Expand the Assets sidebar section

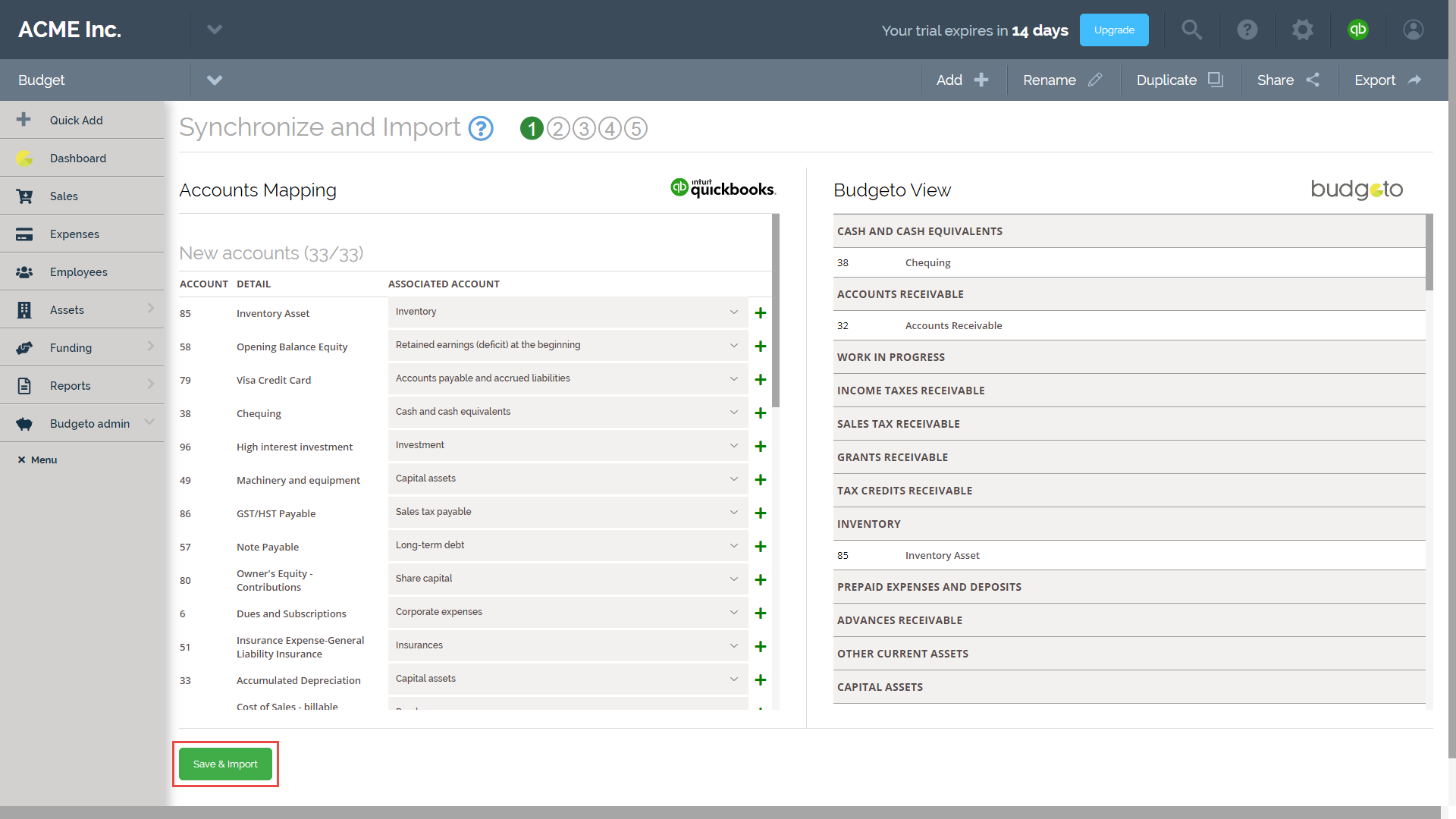(x=150, y=309)
